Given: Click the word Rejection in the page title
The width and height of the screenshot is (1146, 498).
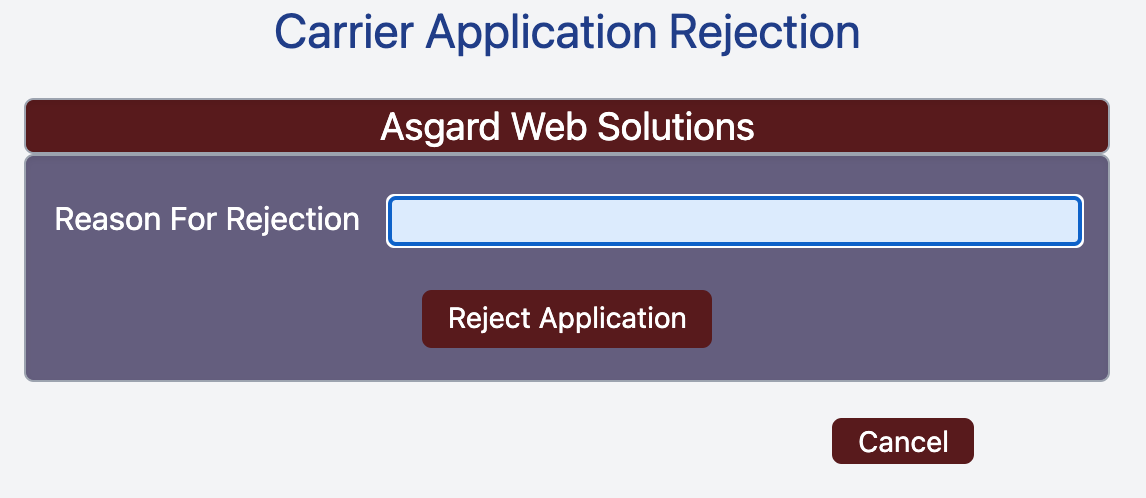Looking at the screenshot, I should point(764,32).
